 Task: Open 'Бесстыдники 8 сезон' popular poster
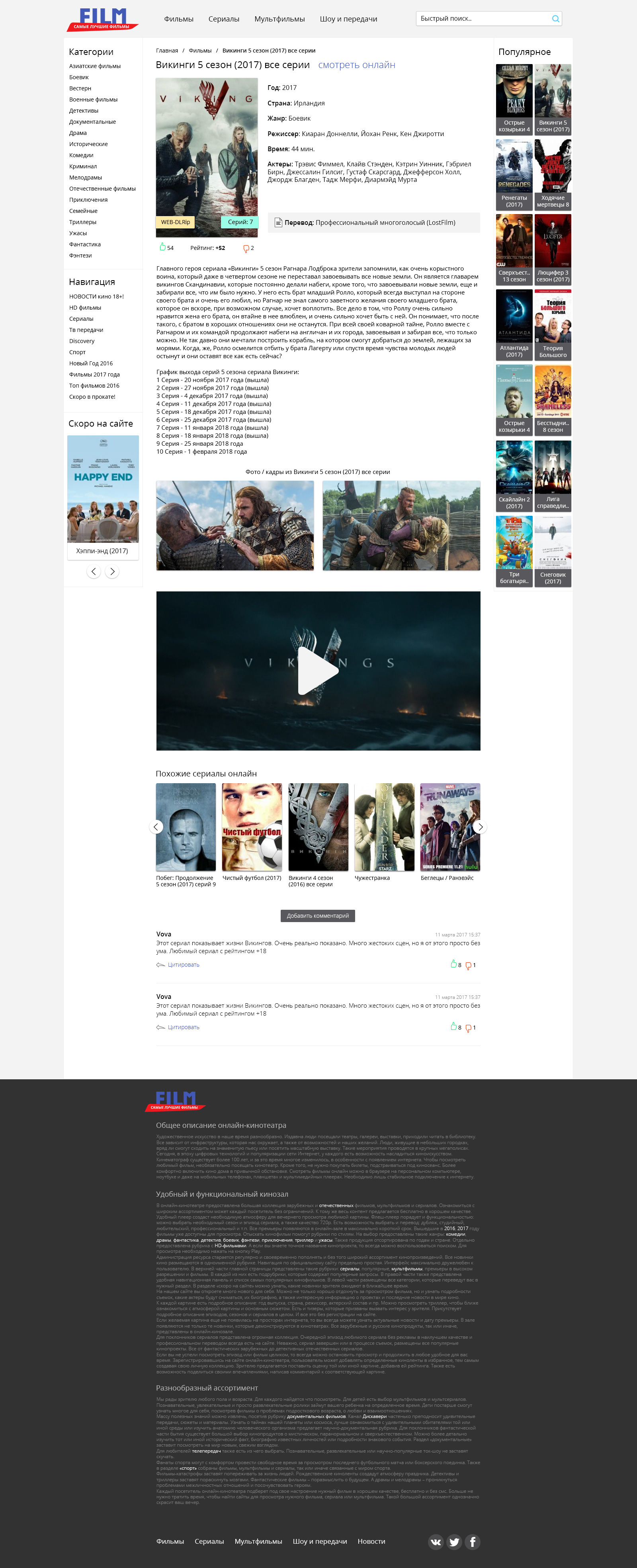[553, 400]
